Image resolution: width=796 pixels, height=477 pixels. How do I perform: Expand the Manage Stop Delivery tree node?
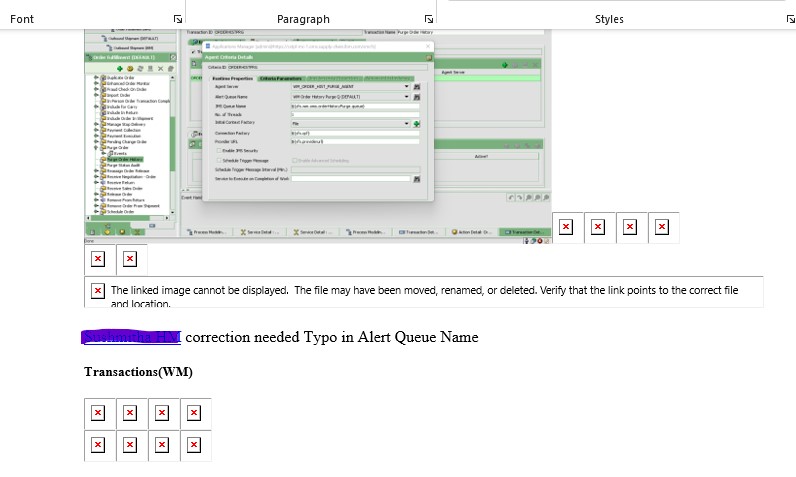96,124
